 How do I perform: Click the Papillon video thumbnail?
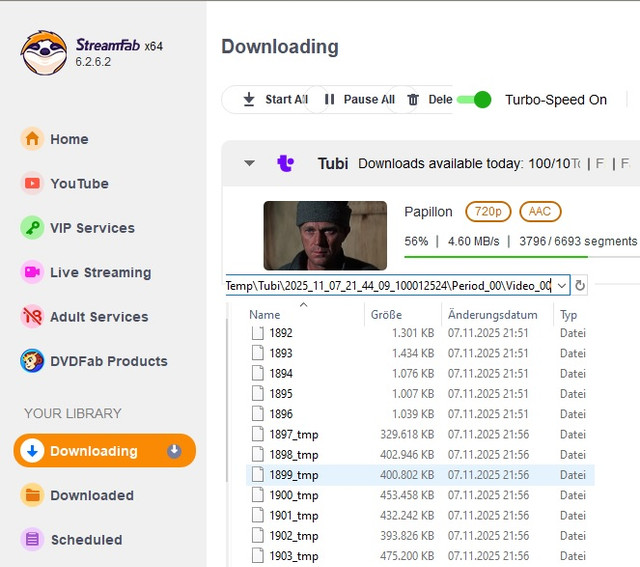[x=325, y=236]
